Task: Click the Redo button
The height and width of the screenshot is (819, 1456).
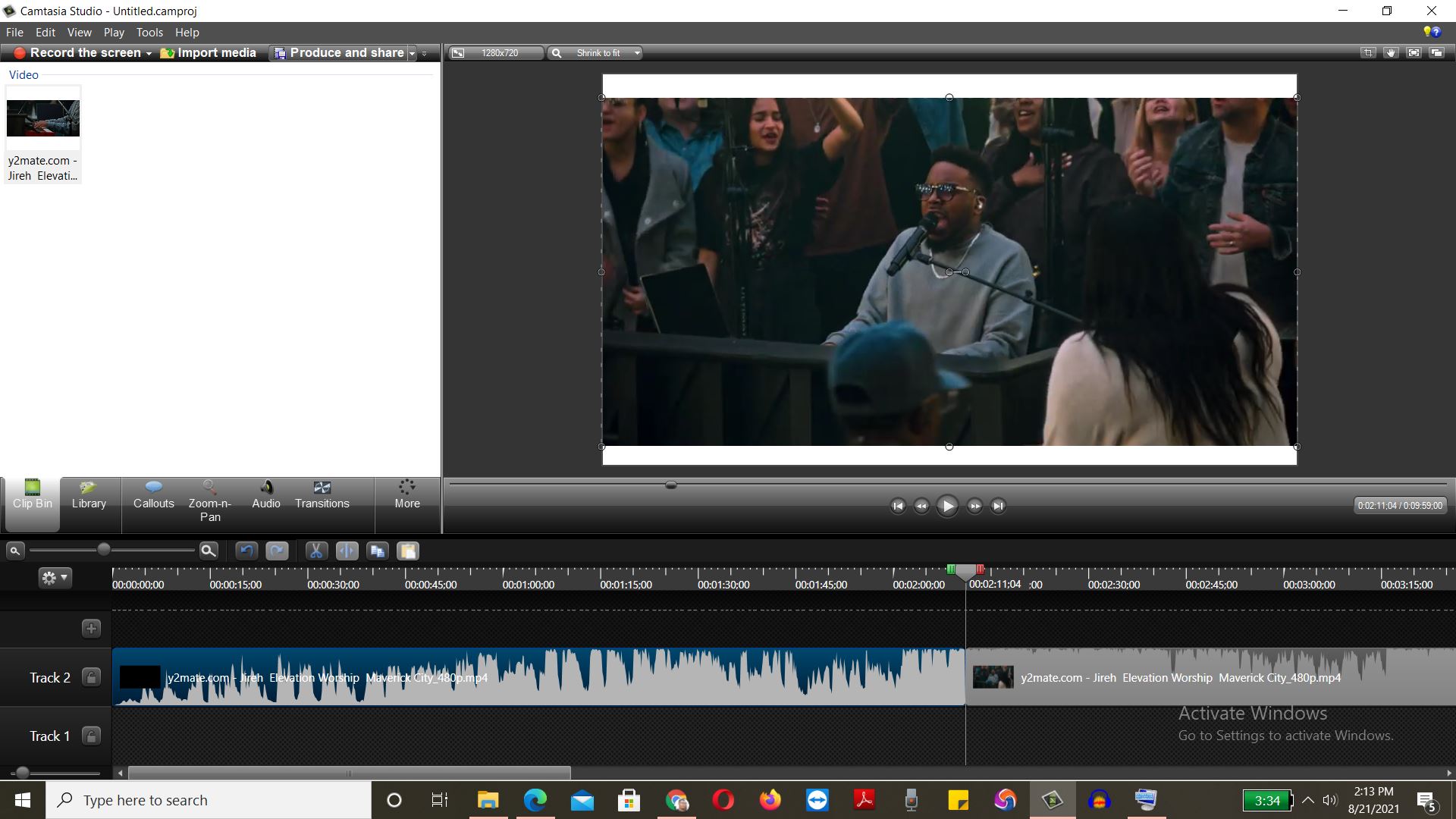Action: 278,551
